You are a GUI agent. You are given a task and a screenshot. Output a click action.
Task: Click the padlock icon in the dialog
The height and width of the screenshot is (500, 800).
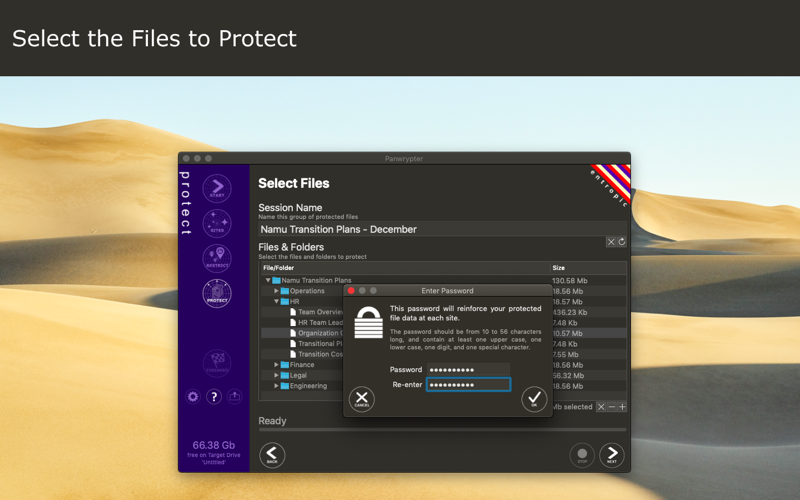click(368, 322)
